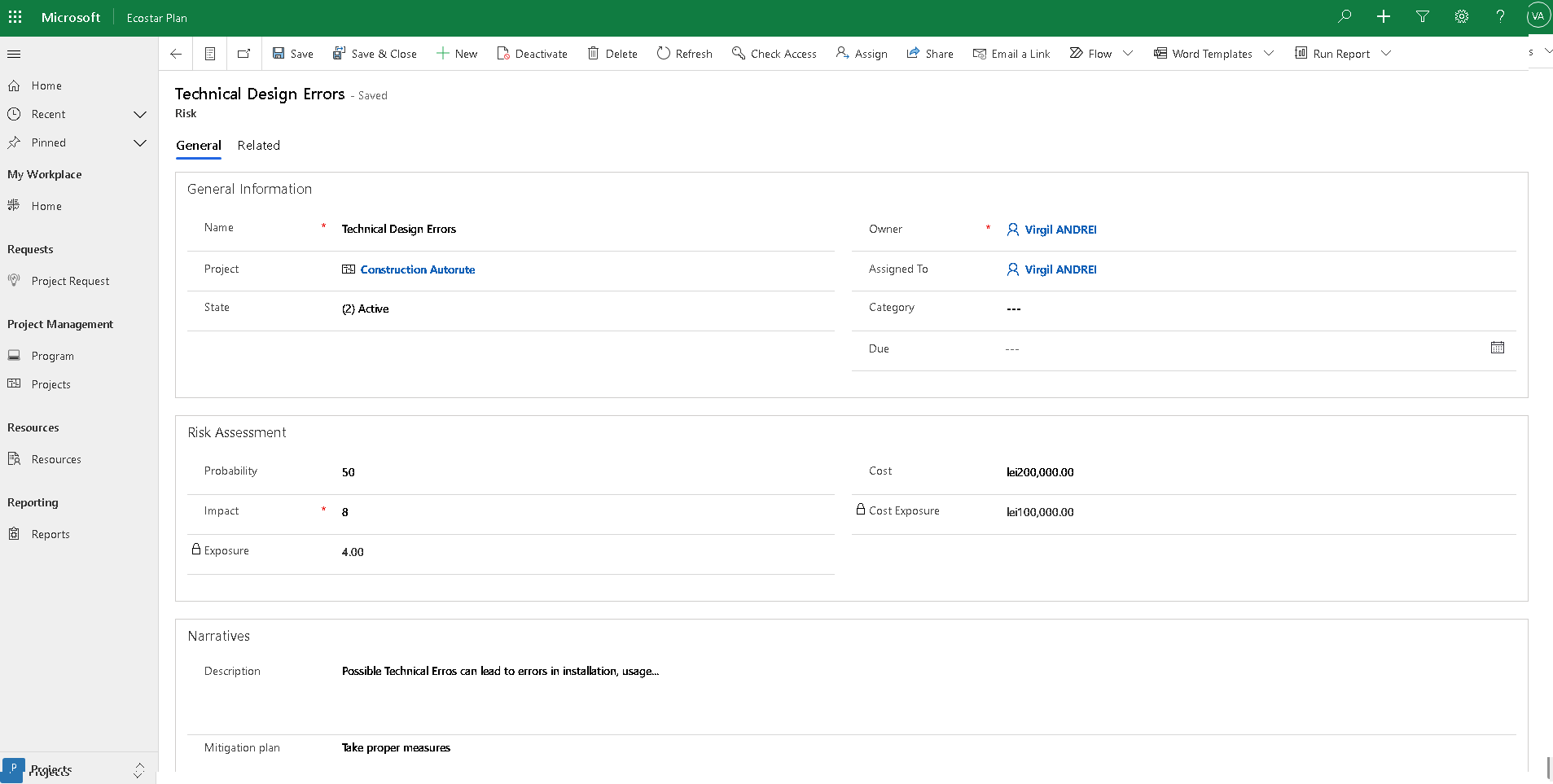Image resolution: width=1553 pixels, height=784 pixels.
Task: Open Project Request in sidebar
Action: [x=70, y=282]
